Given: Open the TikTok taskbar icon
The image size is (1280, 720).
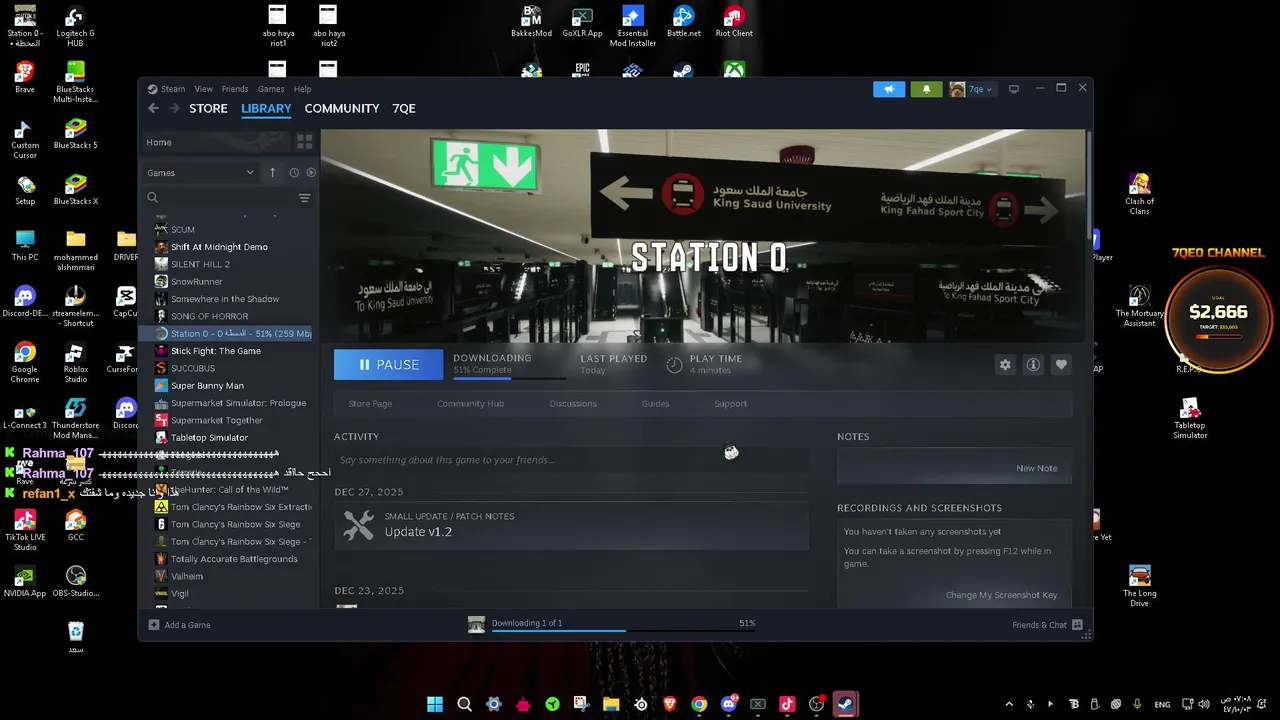Looking at the screenshot, I should pyautogui.click(x=787, y=704).
